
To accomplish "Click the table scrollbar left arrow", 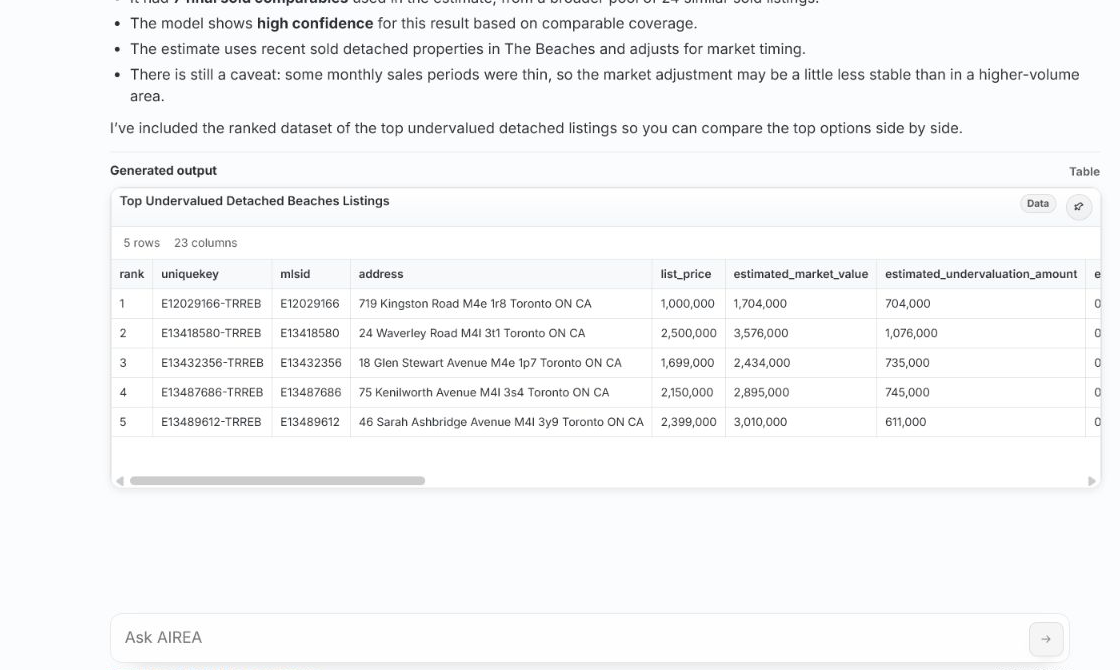I will pos(120,481).
